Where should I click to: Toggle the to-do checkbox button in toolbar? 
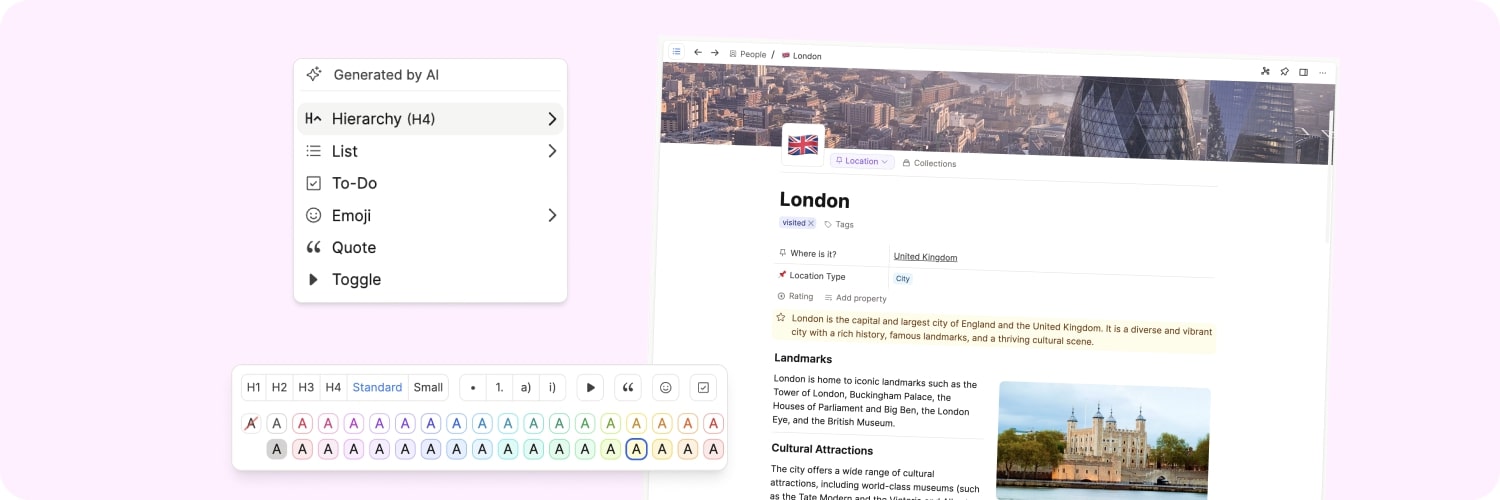[703, 388]
